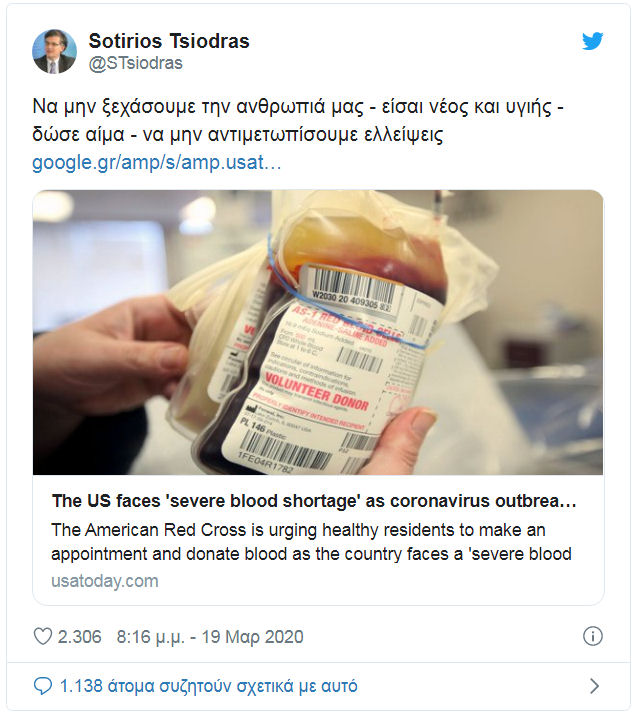The width and height of the screenshot is (637, 724).
Task: Expand conversation with the right chevron arrow
Action: pyautogui.click(x=594, y=686)
